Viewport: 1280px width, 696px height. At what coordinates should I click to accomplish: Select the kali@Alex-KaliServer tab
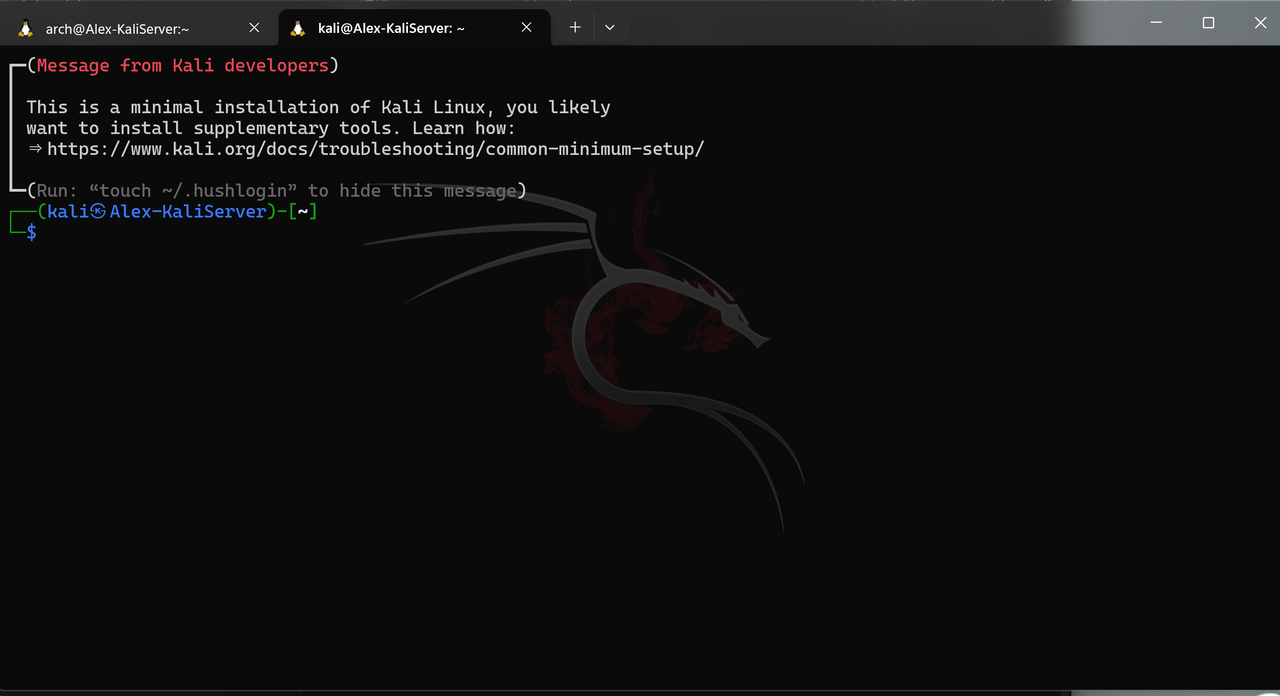pos(414,28)
